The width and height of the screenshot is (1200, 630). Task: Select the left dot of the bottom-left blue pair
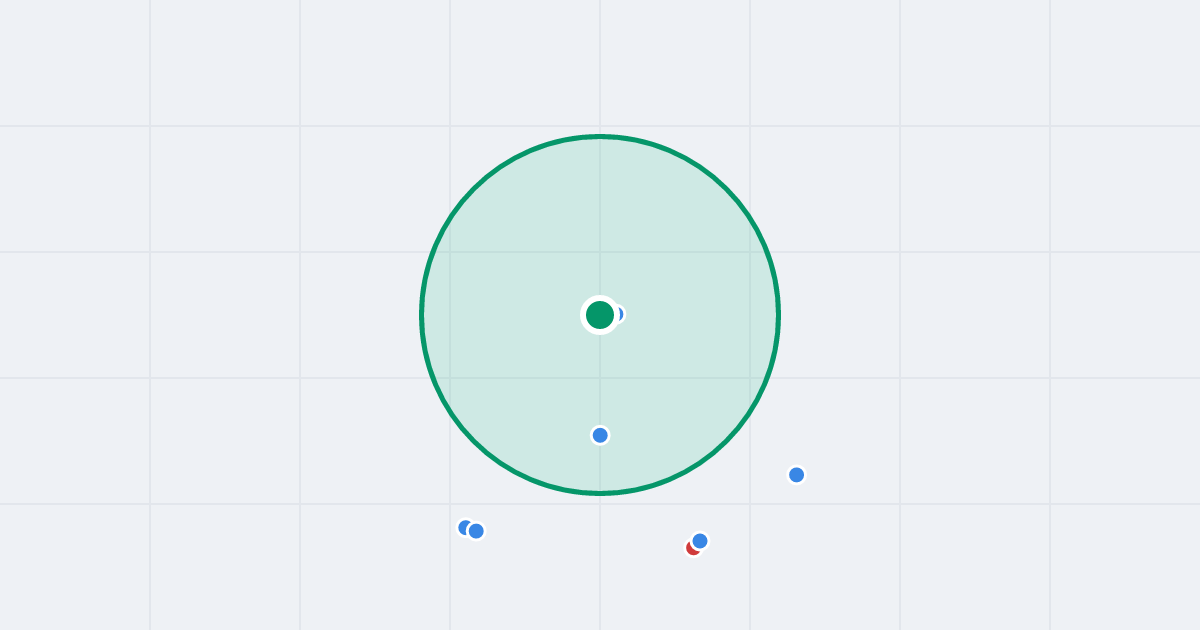[x=464, y=527]
